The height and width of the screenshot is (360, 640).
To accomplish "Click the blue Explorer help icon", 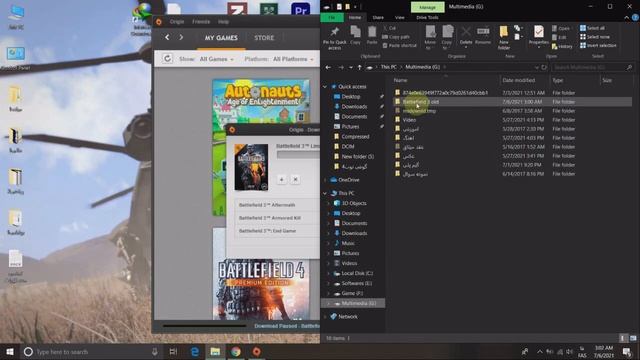I will 635,18.
